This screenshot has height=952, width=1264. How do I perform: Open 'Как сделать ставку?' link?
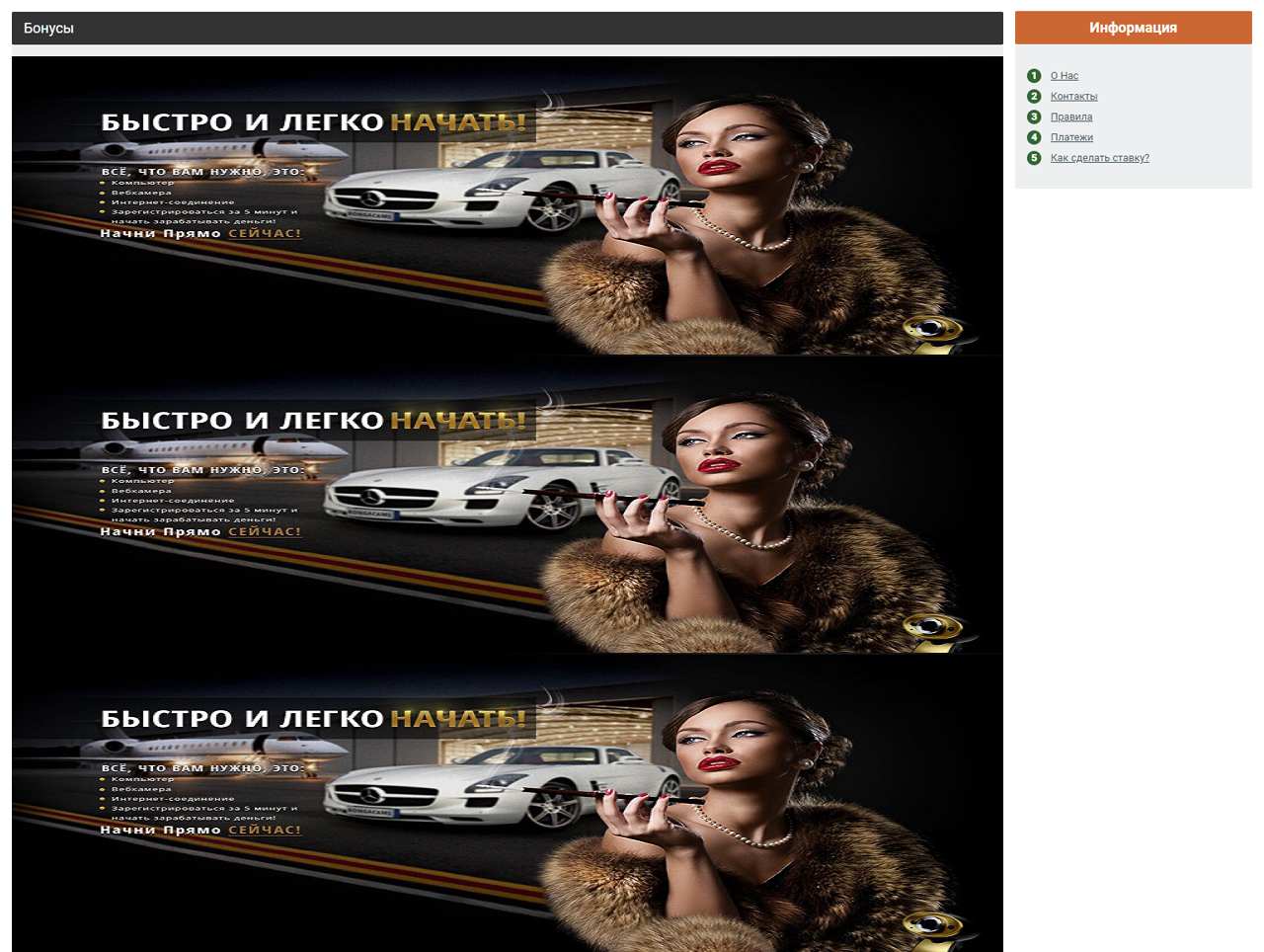[1099, 158]
